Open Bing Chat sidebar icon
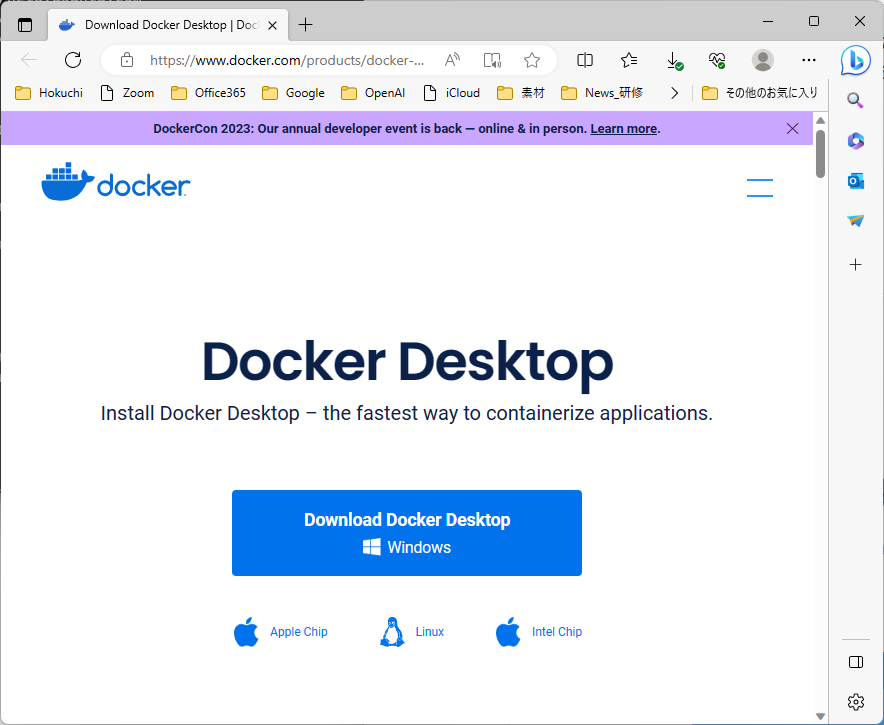This screenshot has height=725, width=884. (855, 60)
